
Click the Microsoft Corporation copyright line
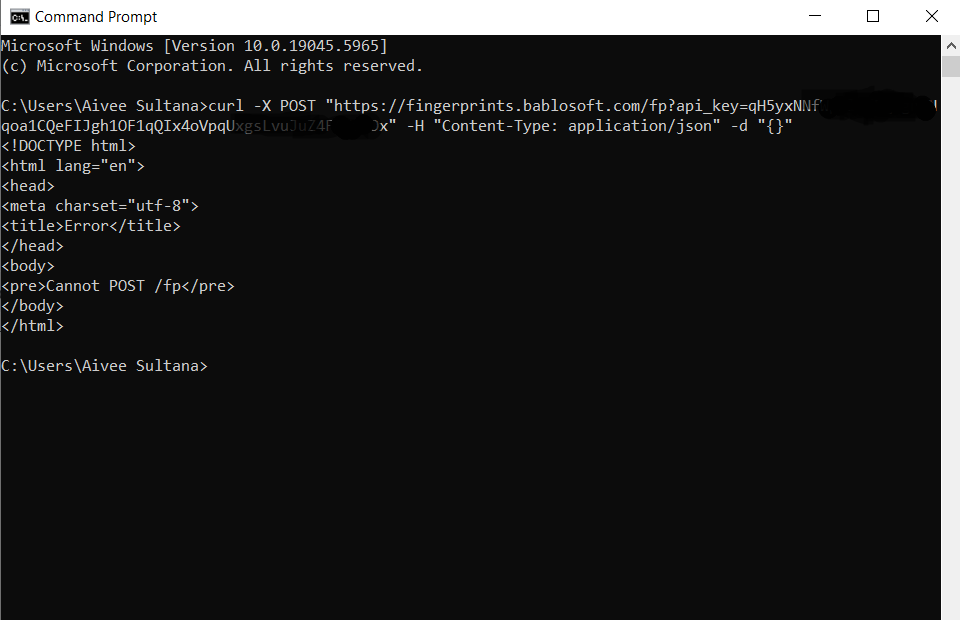(212, 66)
